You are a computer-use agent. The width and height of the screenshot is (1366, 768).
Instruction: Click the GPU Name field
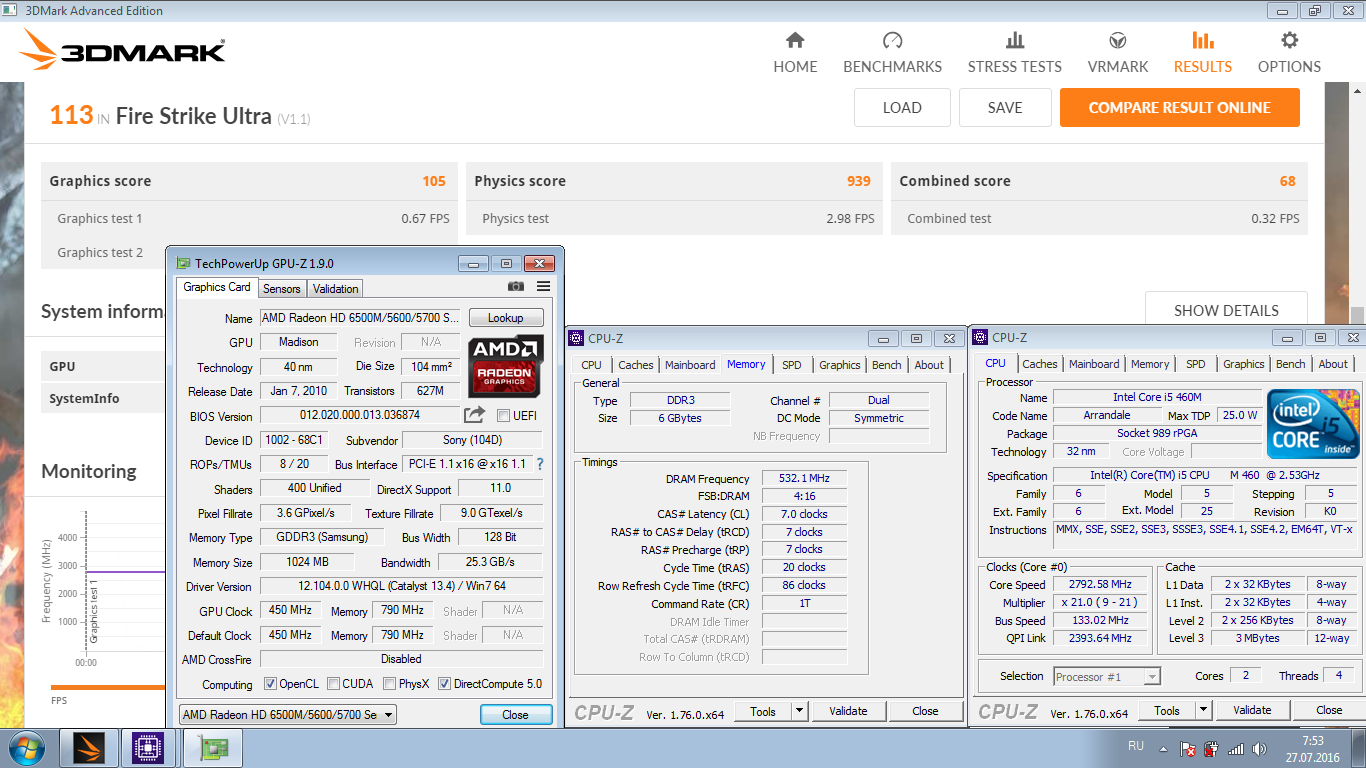coord(360,317)
